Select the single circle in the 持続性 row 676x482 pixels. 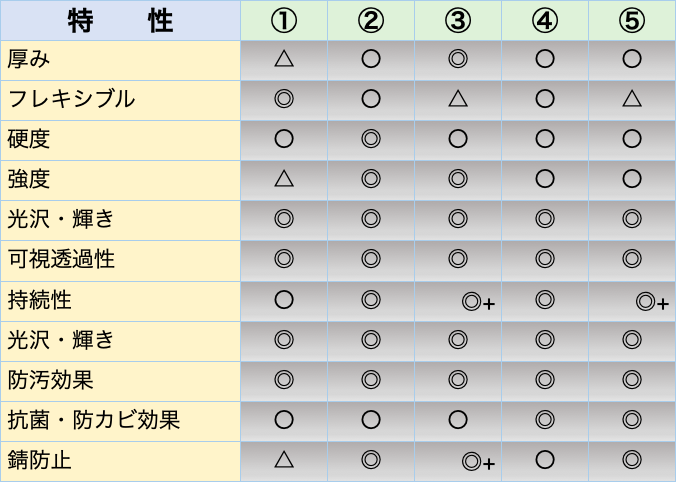click(283, 300)
